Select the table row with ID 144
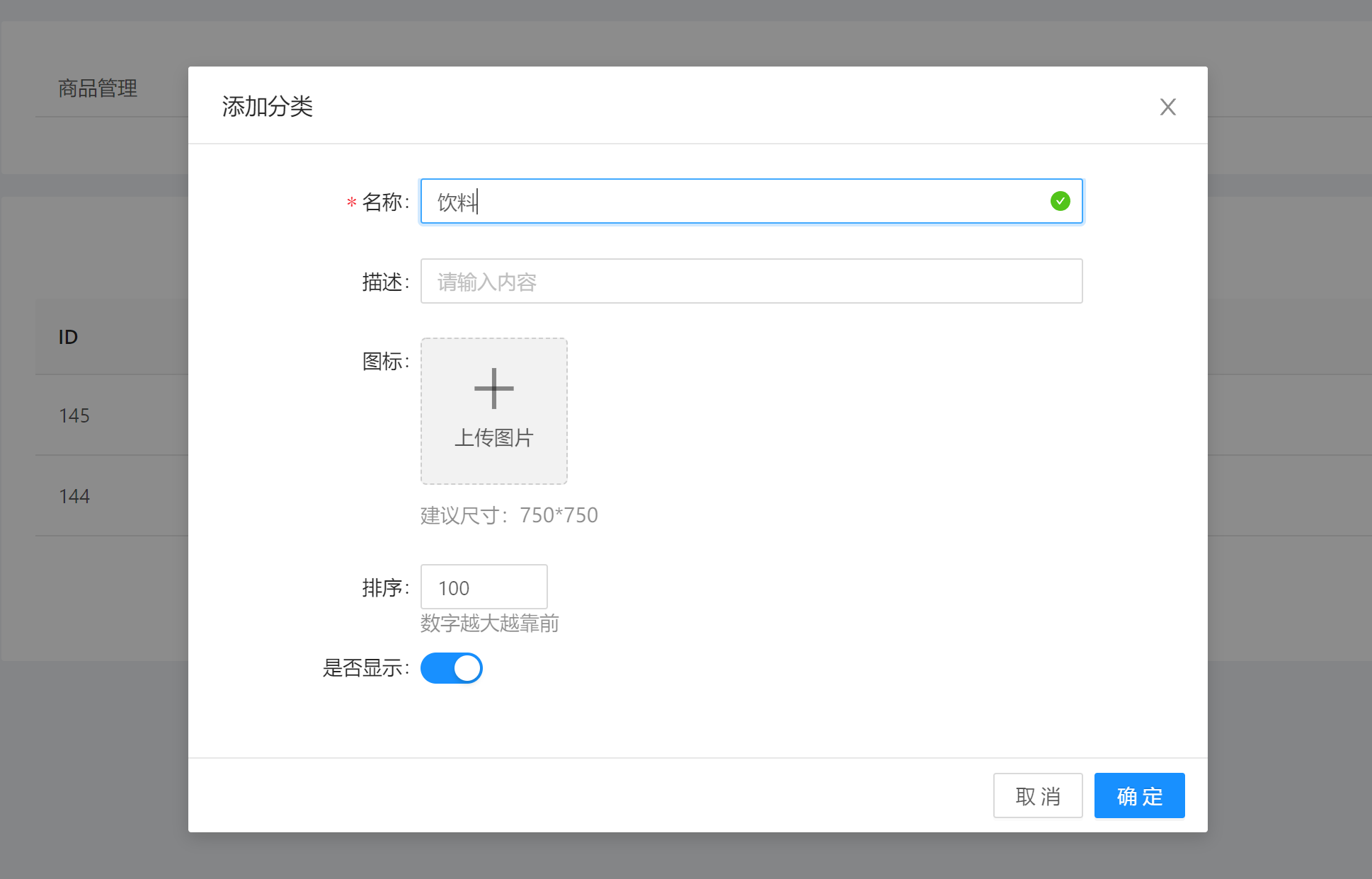The height and width of the screenshot is (879, 1372). tap(74, 496)
